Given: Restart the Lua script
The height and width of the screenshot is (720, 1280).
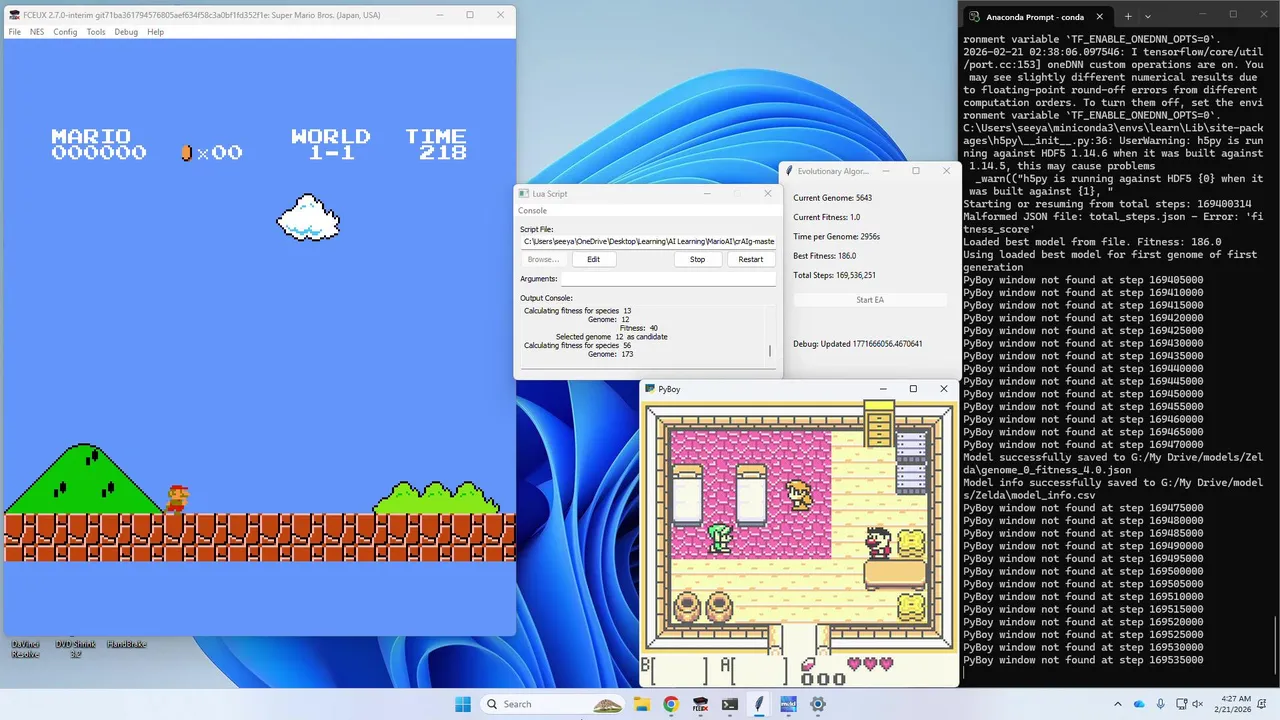Looking at the screenshot, I should pyautogui.click(x=750, y=259).
